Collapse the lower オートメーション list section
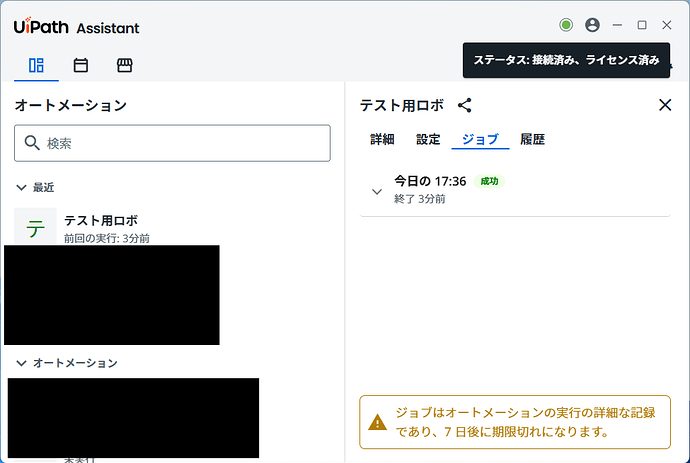The width and height of the screenshot is (690, 463). [x=21, y=363]
